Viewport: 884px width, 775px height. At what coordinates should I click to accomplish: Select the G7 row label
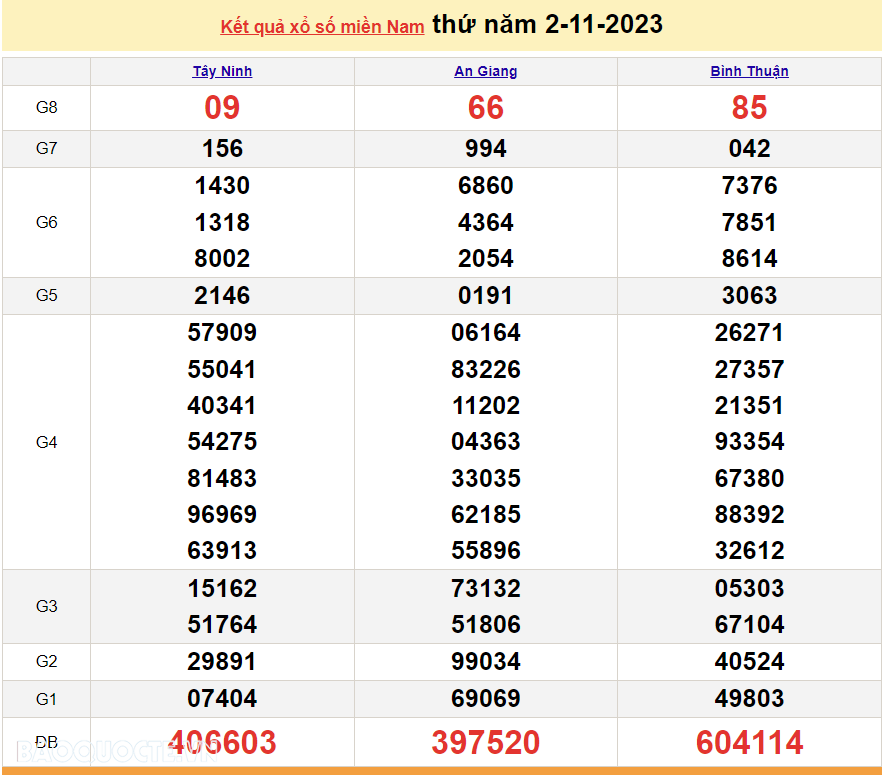[46, 148]
